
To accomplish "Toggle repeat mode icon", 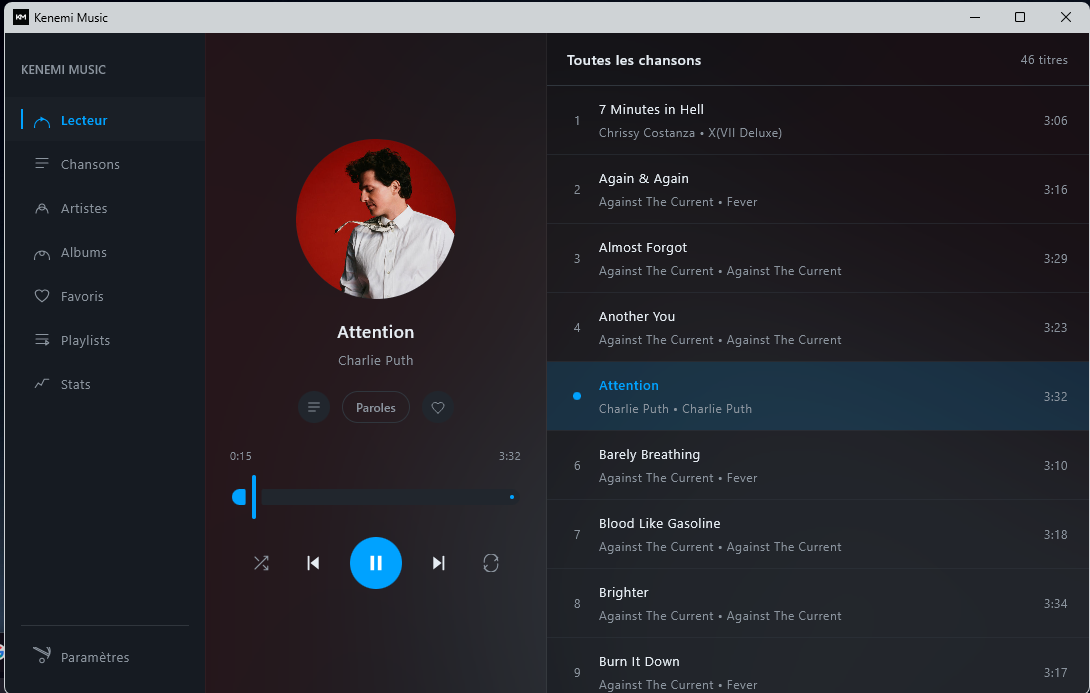I will 490,563.
